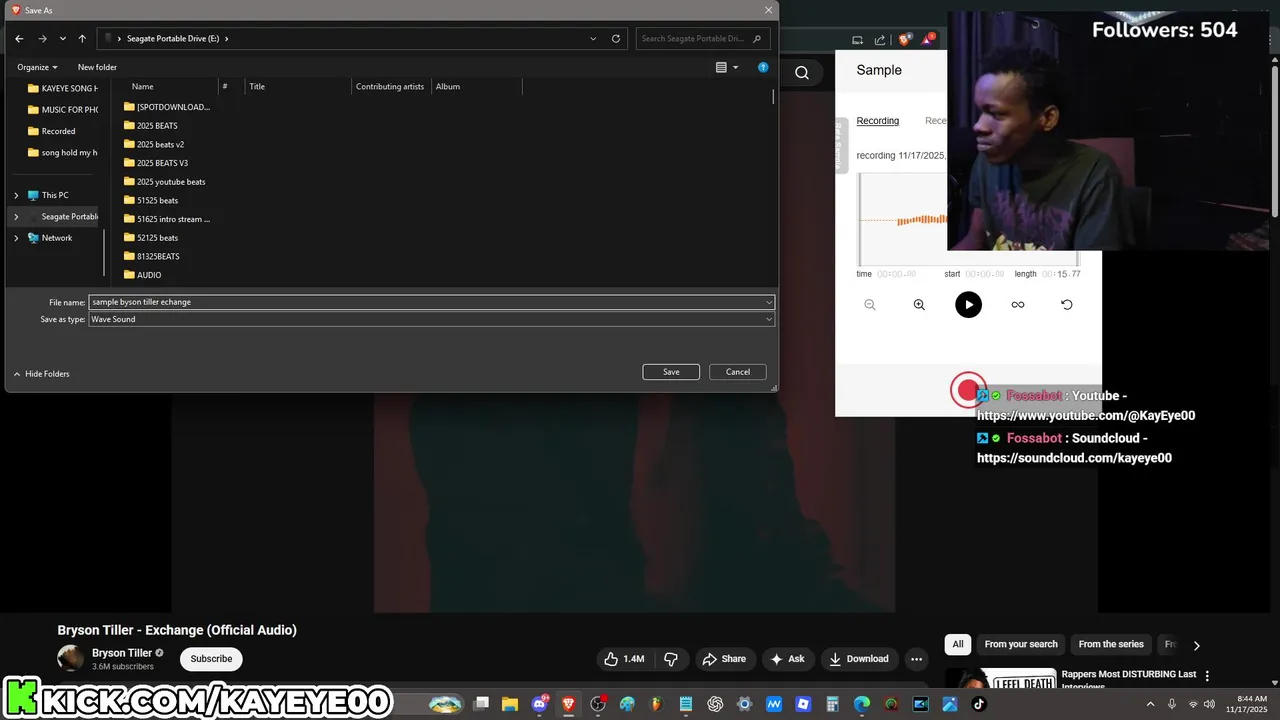Open the Save as type combo box

coord(432,319)
